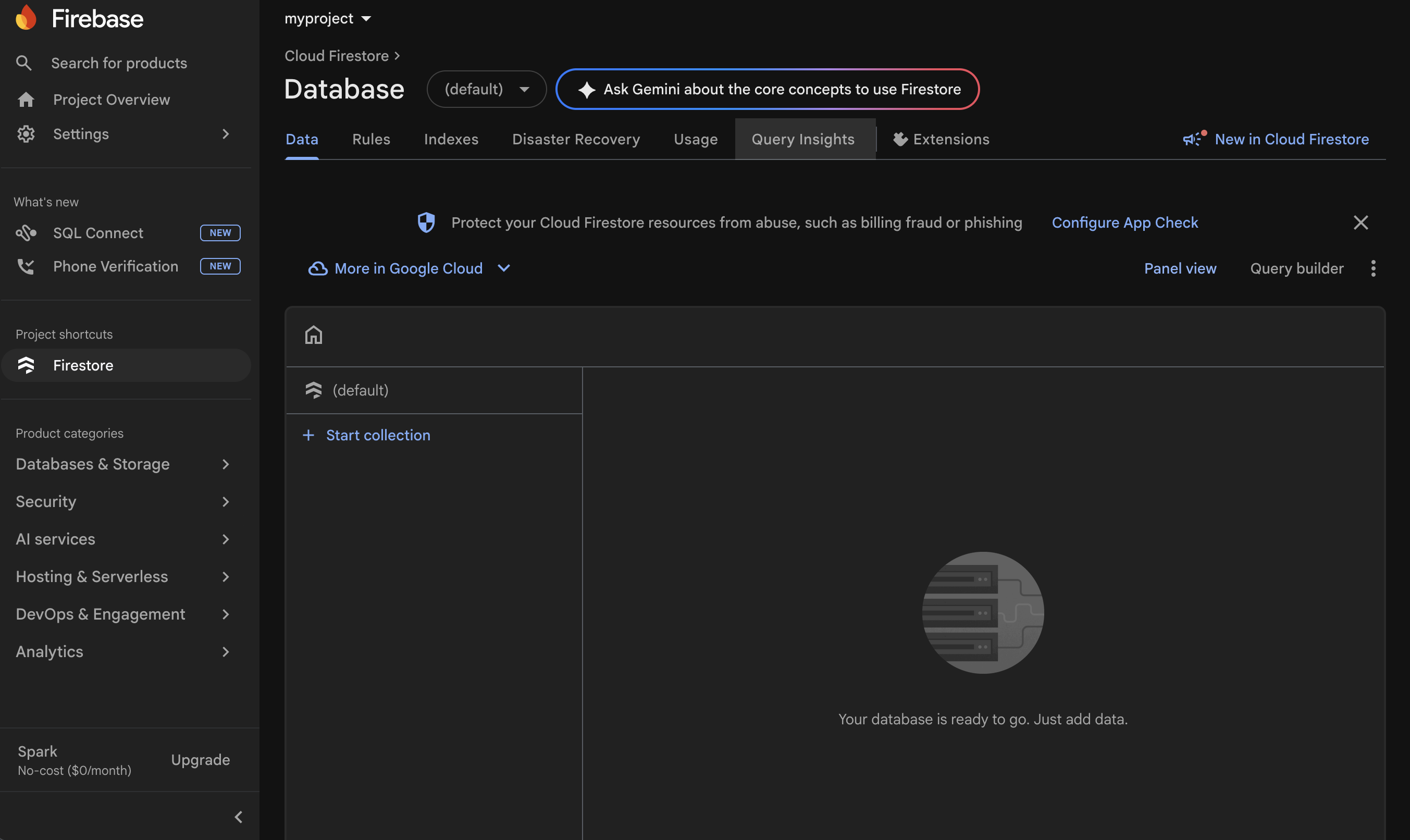Click the Project Overview home icon

click(x=26, y=100)
